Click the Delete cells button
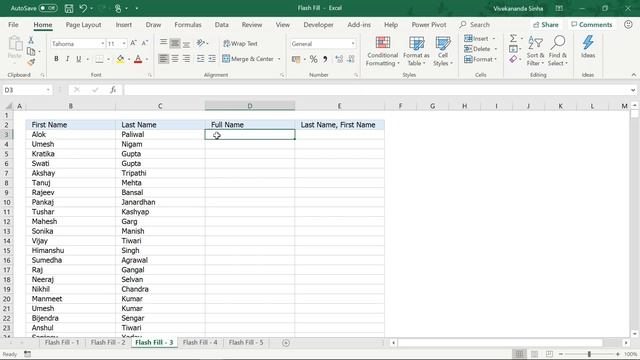640x360 pixels. tap(481, 49)
